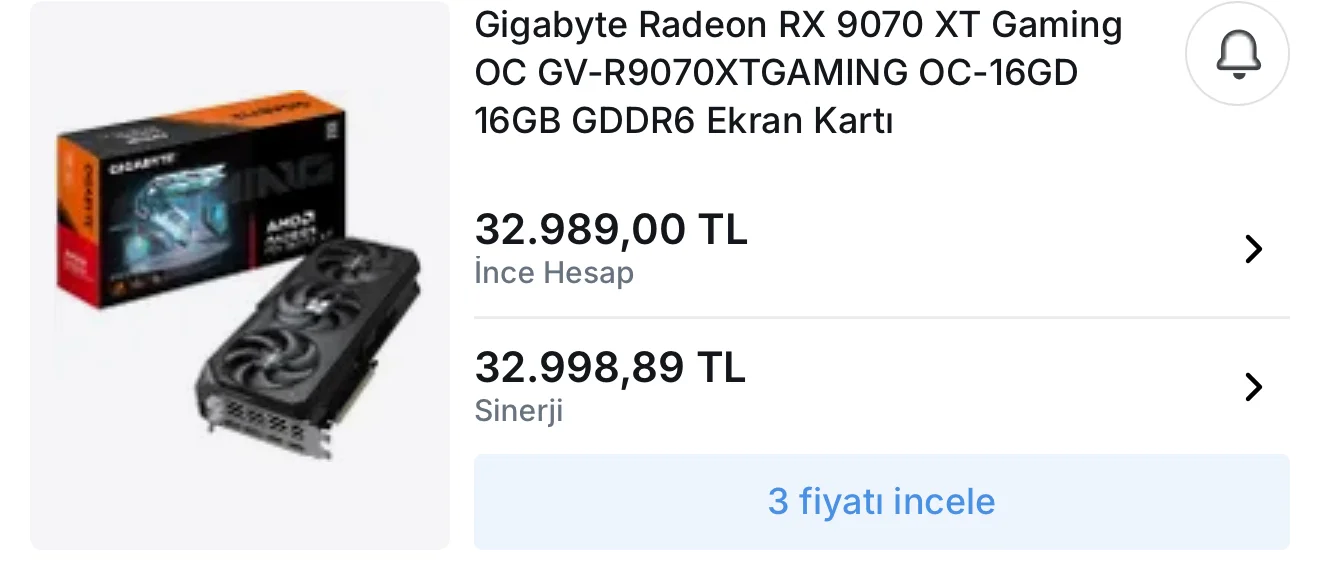Open the Gigabyte Radeon RX 9070 XT title
Image resolution: width=1320 pixels, height=584 pixels.
[x=798, y=73]
